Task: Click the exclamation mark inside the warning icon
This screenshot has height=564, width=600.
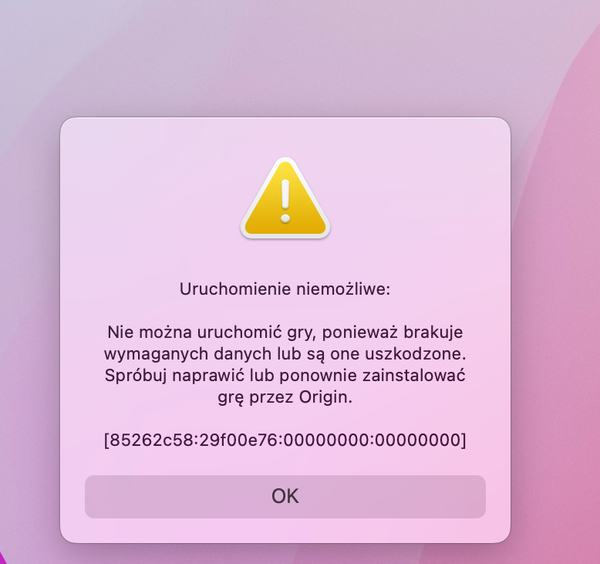Action: [x=285, y=201]
